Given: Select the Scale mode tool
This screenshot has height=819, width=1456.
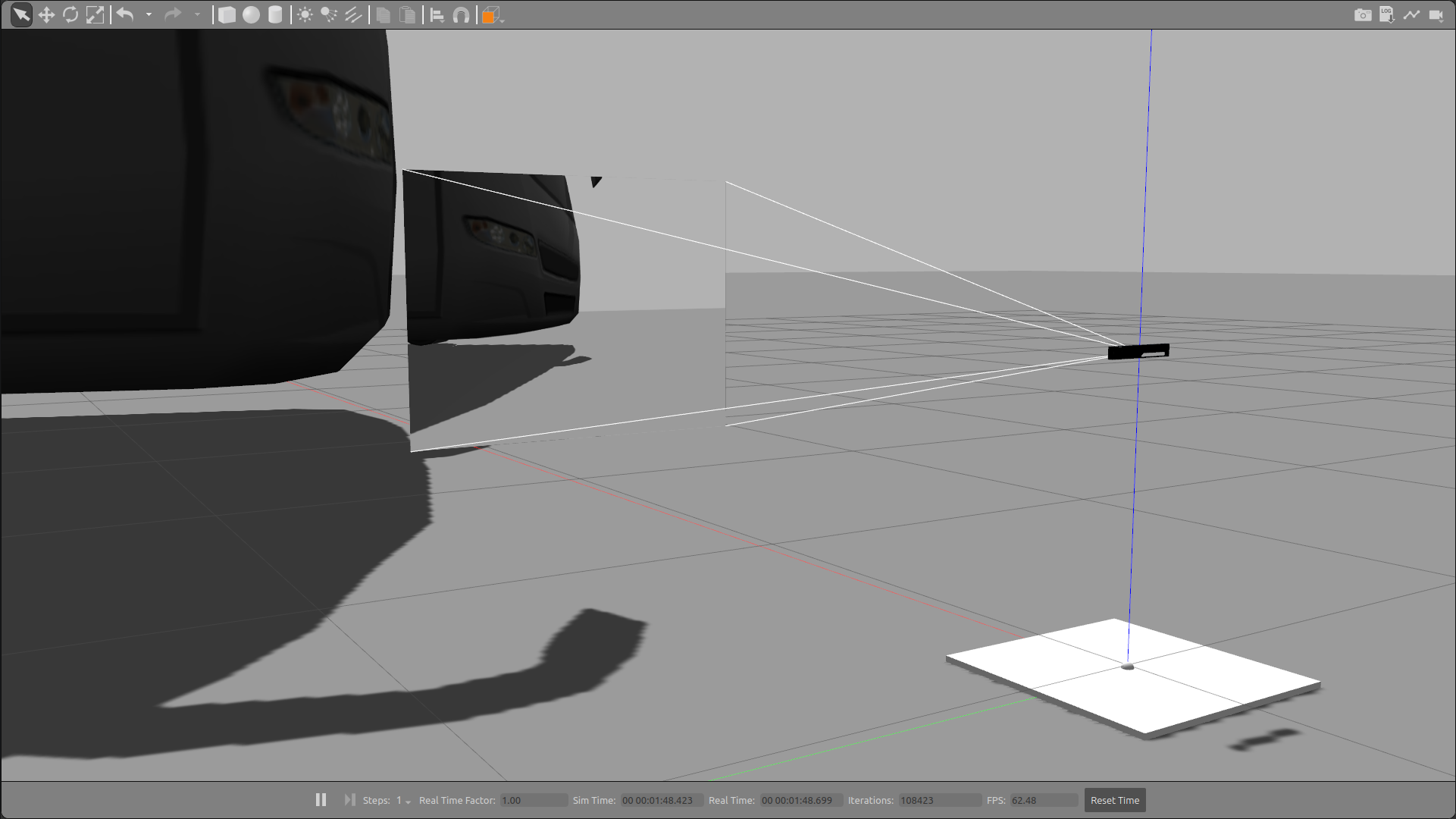Looking at the screenshot, I should pos(95,15).
